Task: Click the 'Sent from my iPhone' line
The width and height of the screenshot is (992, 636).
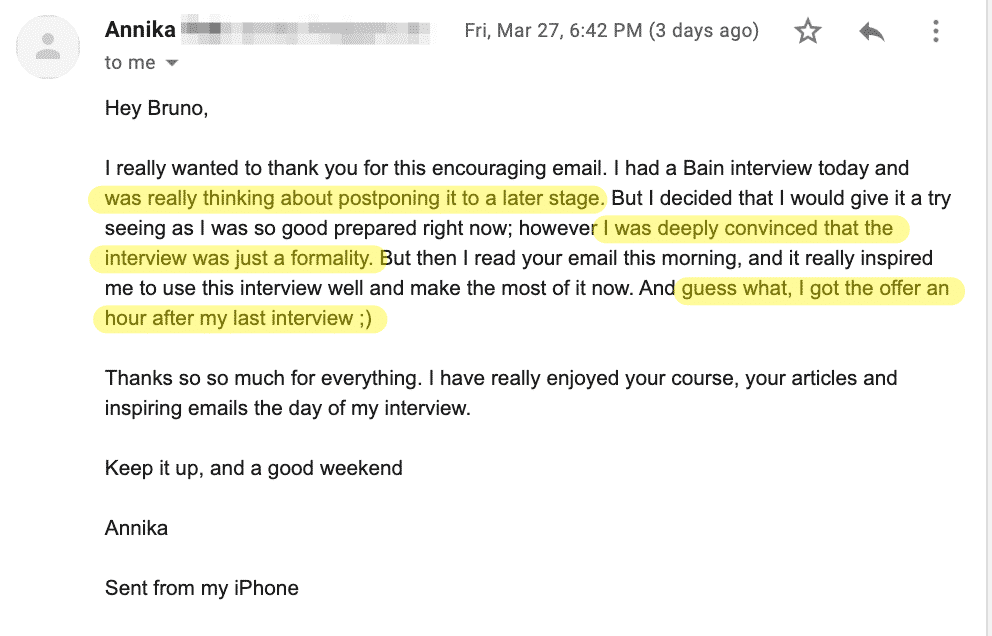Action: pyautogui.click(x=201, y=589)
